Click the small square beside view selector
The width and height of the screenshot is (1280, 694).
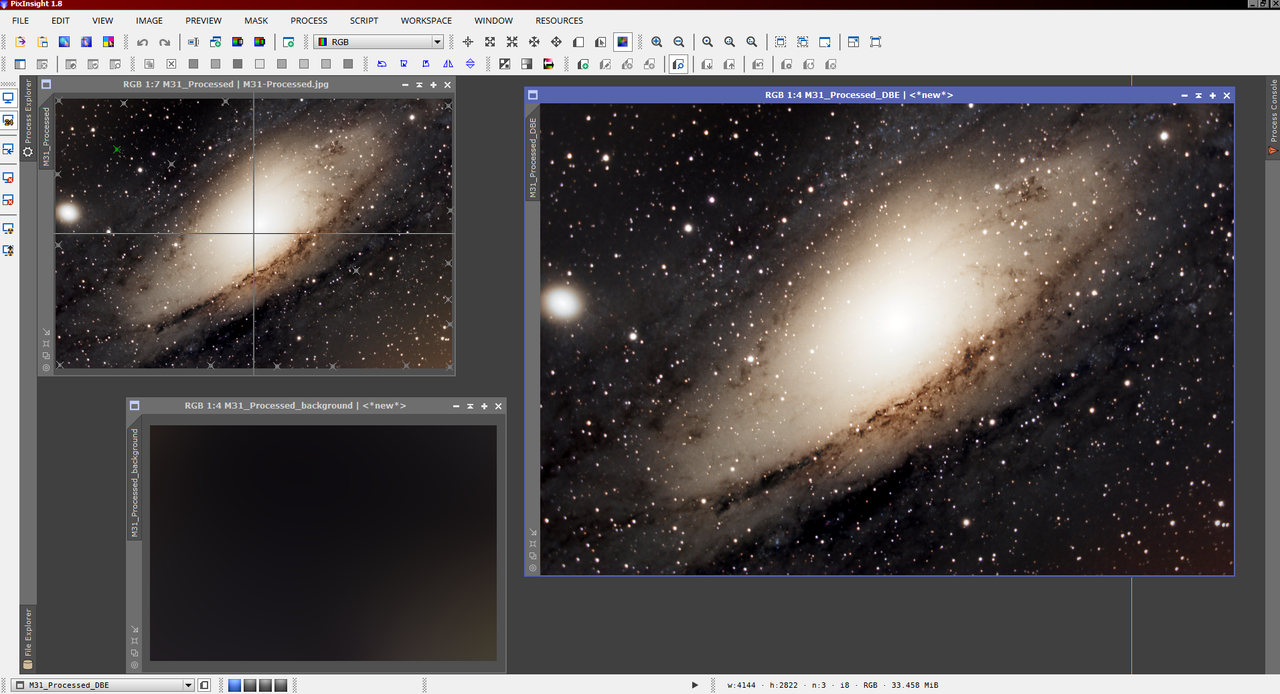[x=204, y=685]
